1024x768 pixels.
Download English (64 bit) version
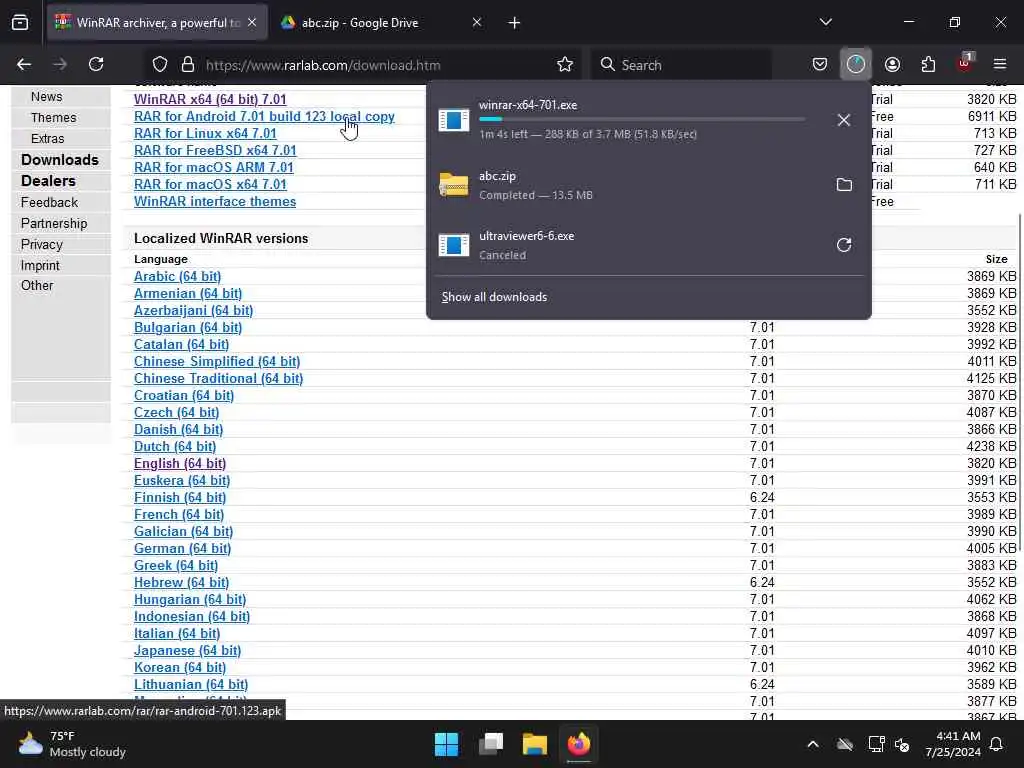pyautogui.click(x=180, y=463)
